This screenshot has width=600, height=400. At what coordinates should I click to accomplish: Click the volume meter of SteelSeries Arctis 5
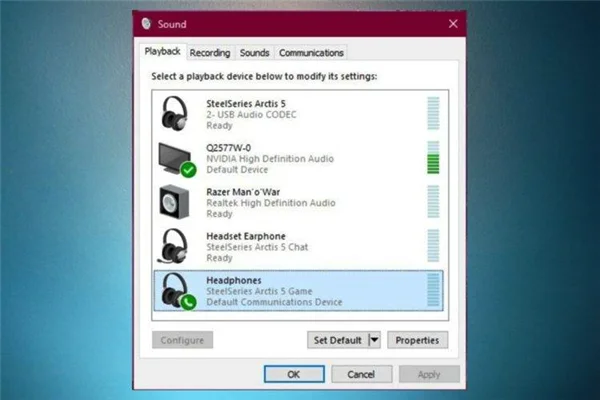pos(433,113)
